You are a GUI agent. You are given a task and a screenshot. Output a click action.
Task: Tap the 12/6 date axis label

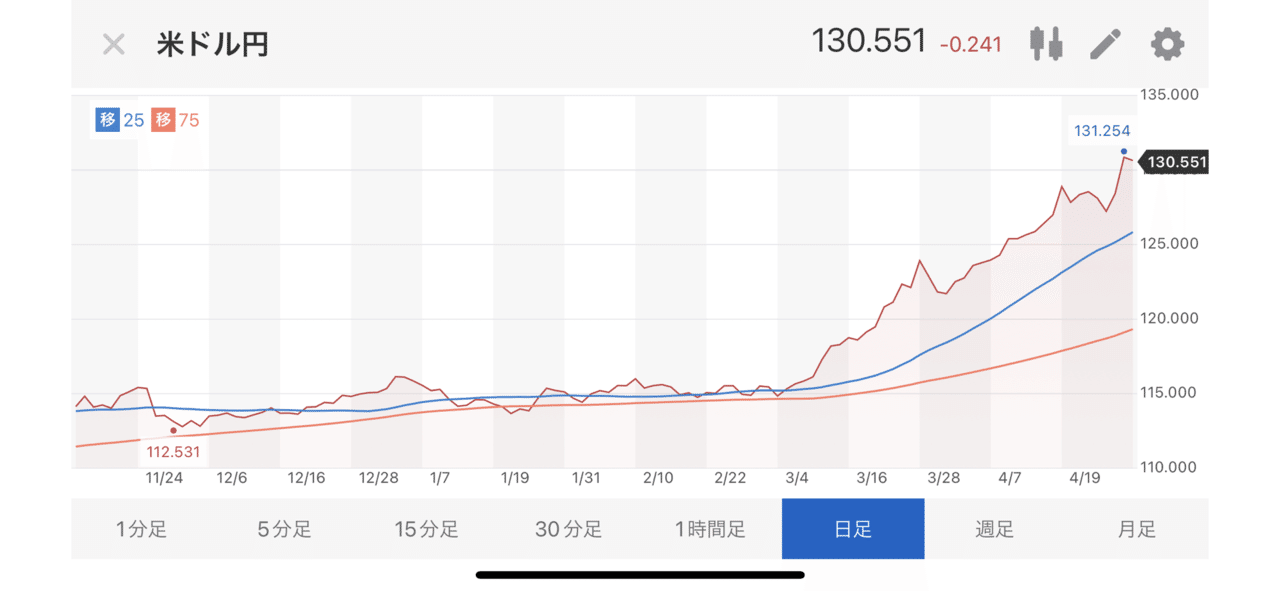tap(232, 478)
